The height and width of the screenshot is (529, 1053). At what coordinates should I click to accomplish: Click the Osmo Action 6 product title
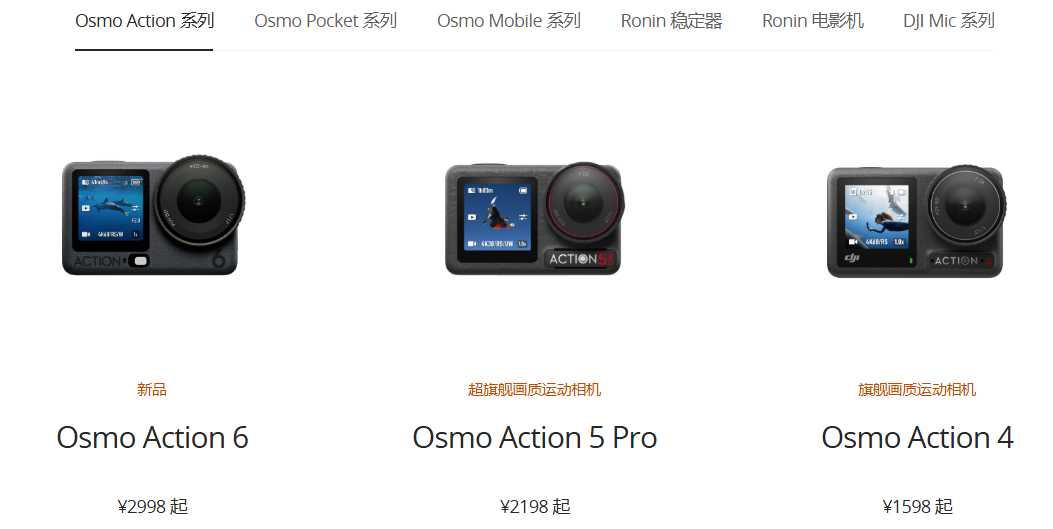(x=152, y=438)
